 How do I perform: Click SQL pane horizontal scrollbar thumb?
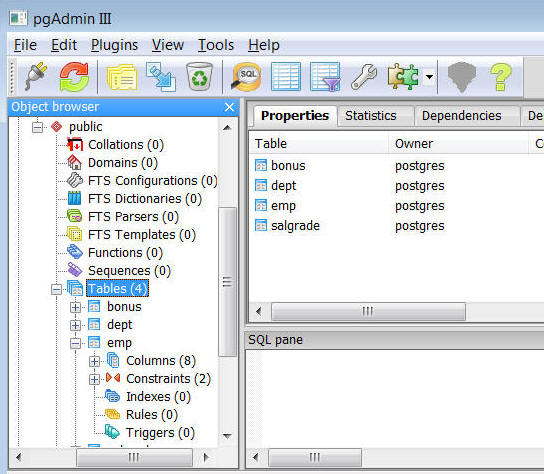pos(315,457)
